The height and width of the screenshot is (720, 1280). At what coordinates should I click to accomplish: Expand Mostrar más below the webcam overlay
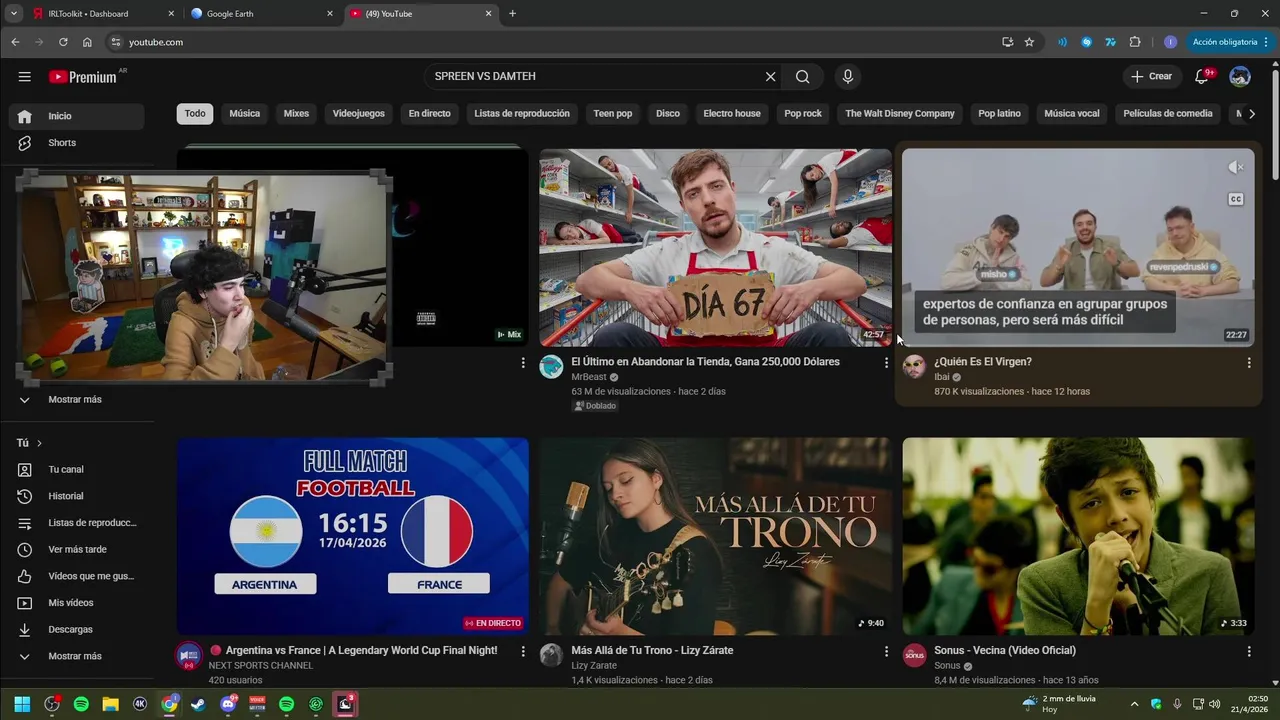(77, 400)
